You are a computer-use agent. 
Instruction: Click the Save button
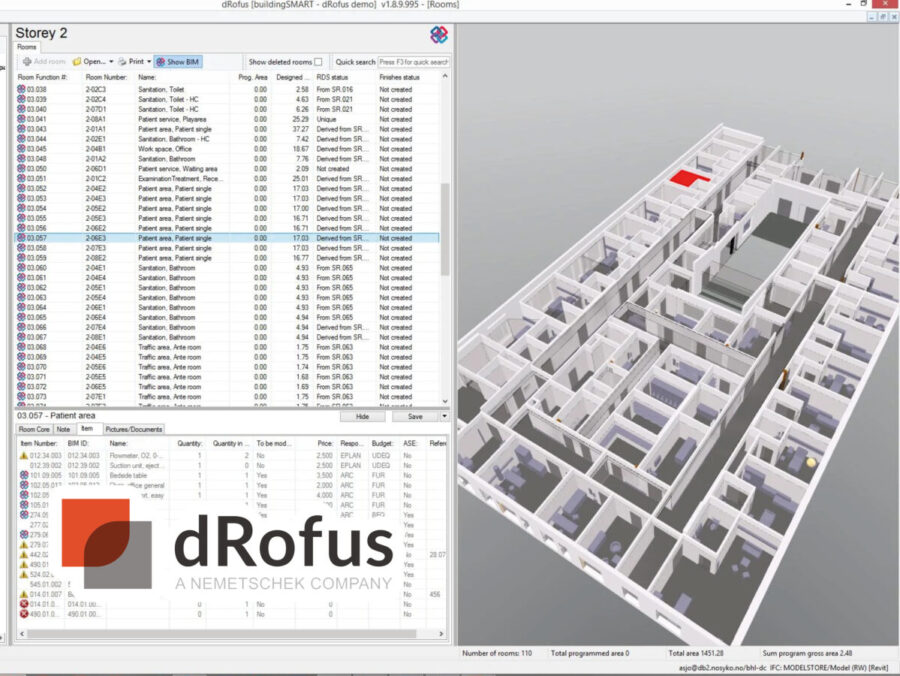(414, 416)
